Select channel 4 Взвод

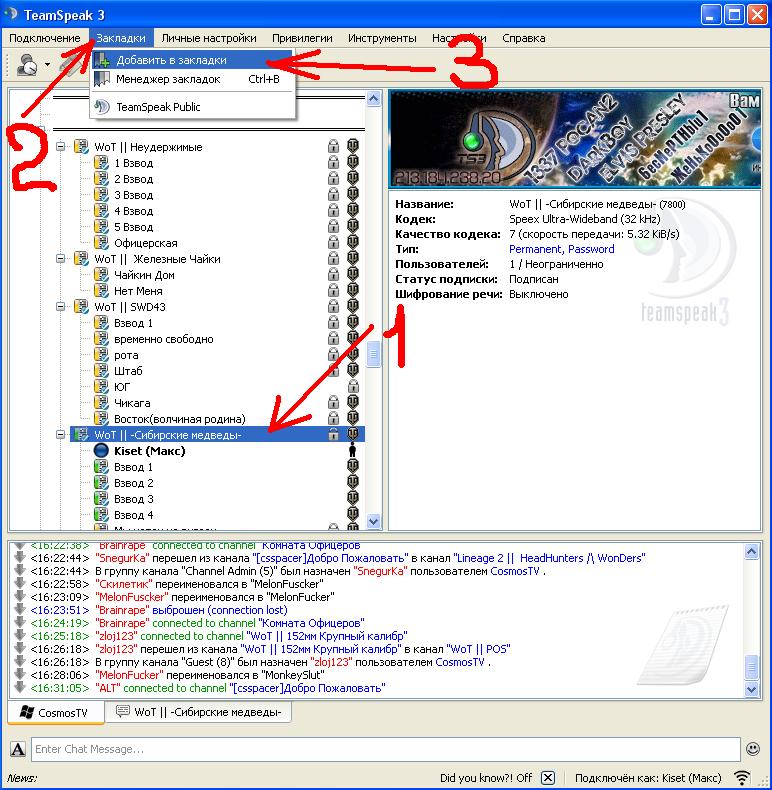pos(133,211)
